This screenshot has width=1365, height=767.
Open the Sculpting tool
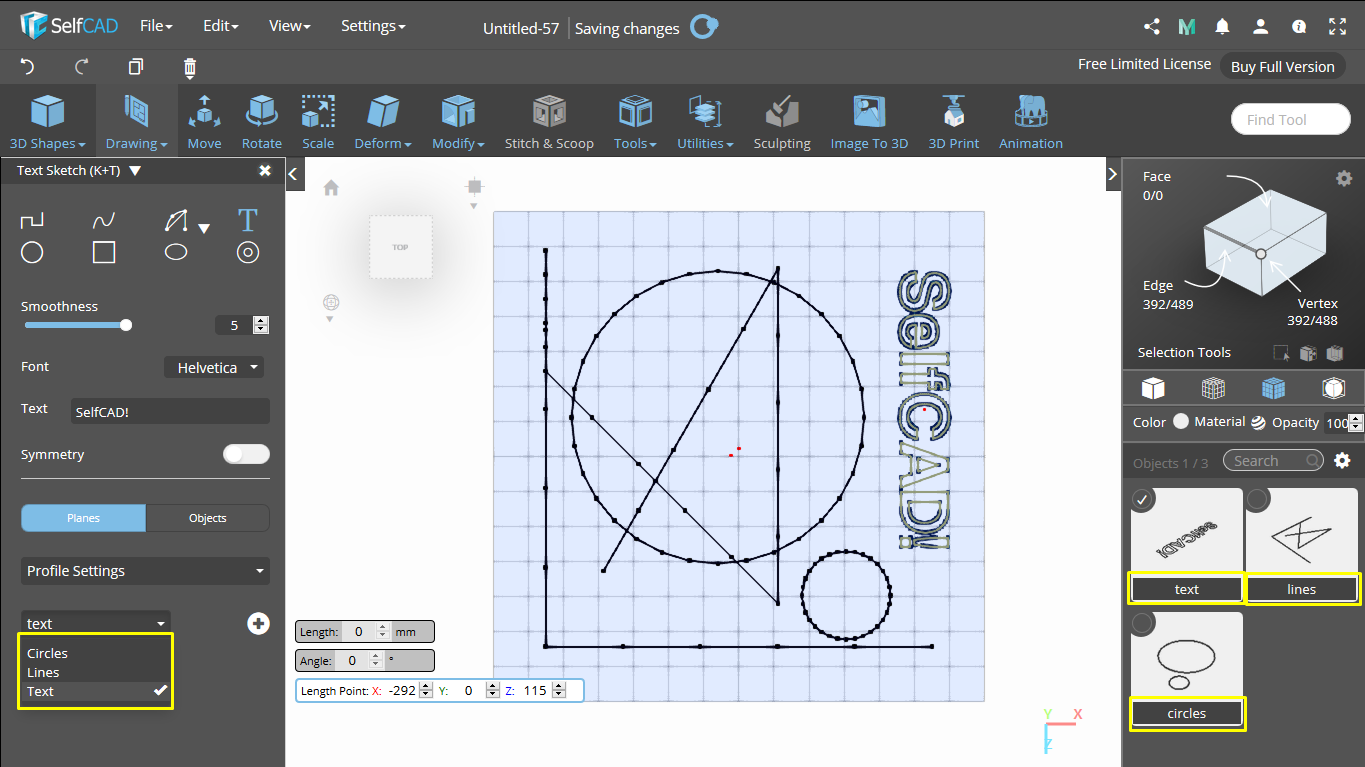pyautogui.click(x=781, y=123)
